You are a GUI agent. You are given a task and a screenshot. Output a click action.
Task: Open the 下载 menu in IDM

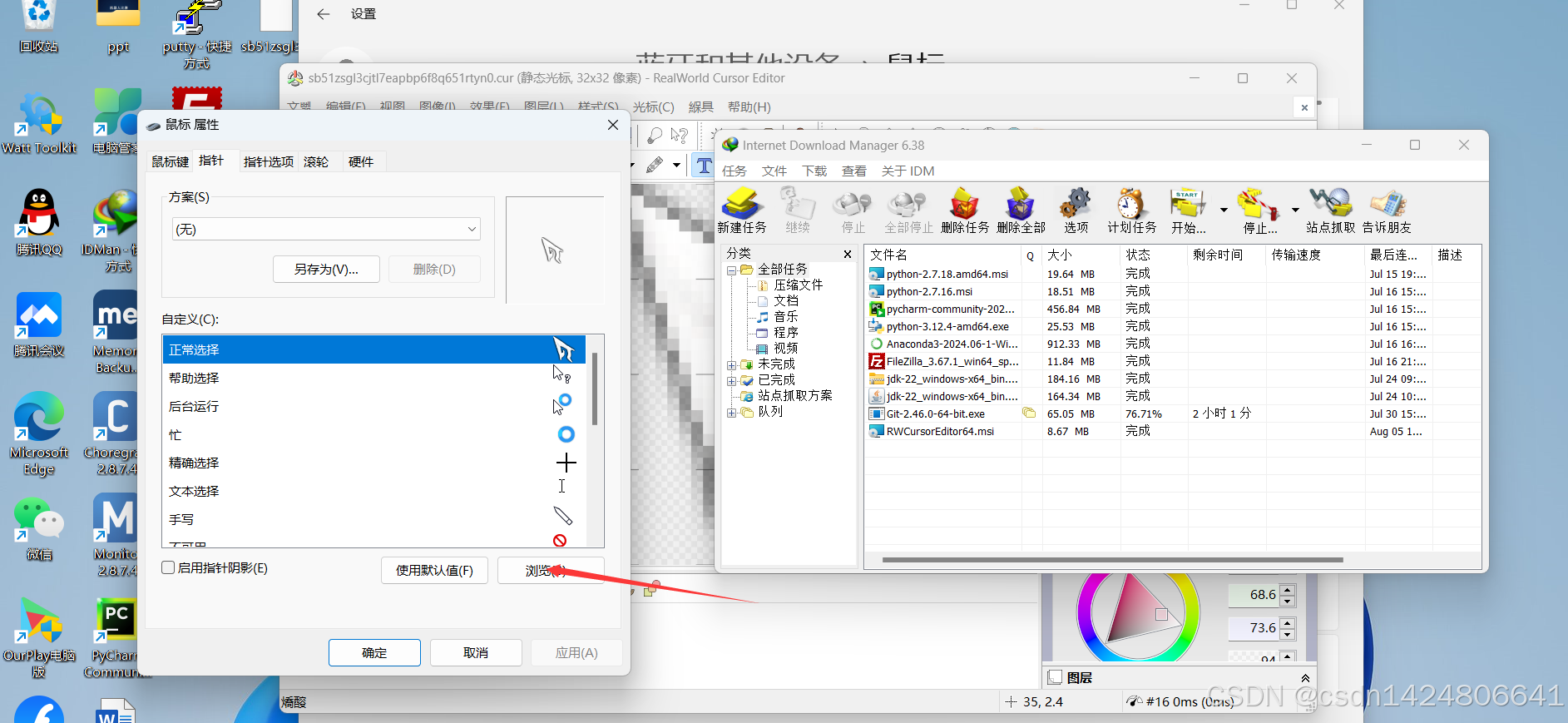pyautogui.click(x=814, y=171)
